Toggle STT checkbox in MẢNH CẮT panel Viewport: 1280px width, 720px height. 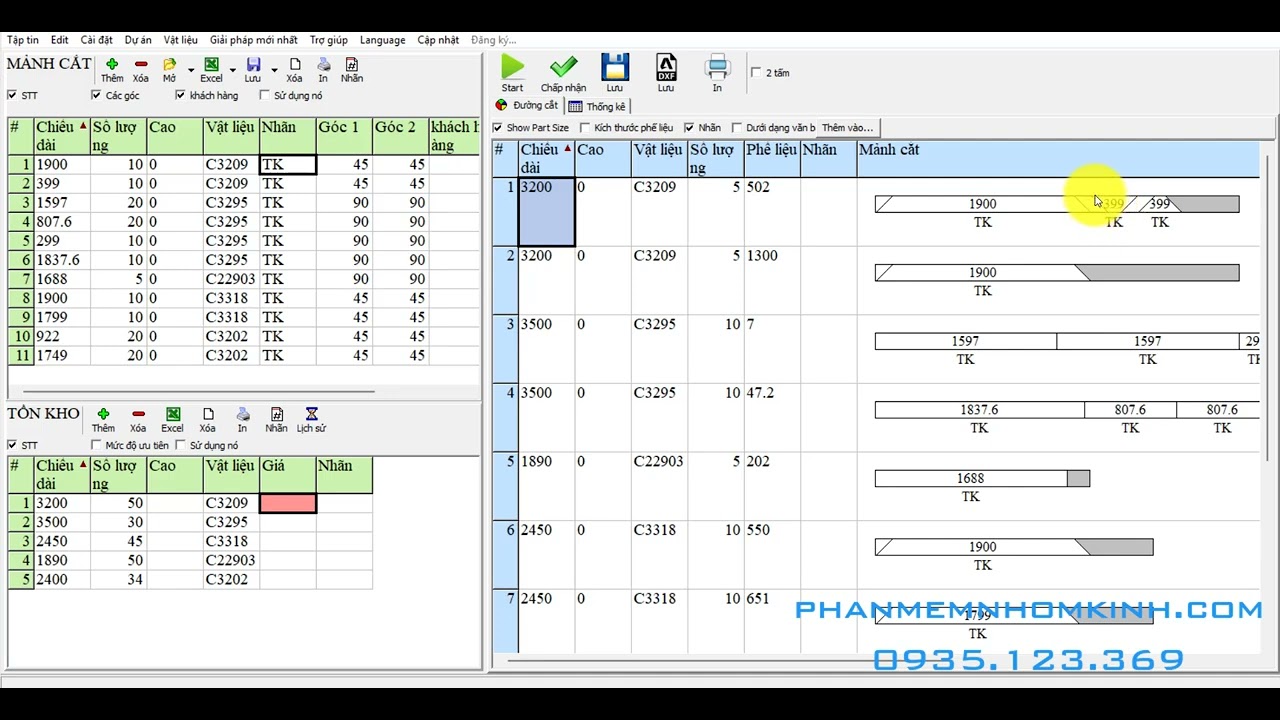click(12, 96)
